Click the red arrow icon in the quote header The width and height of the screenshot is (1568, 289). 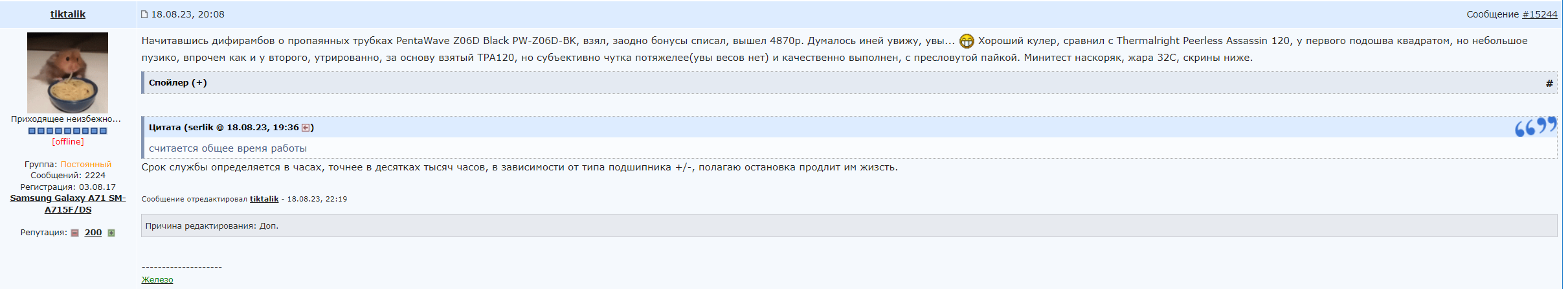(306, 128)
